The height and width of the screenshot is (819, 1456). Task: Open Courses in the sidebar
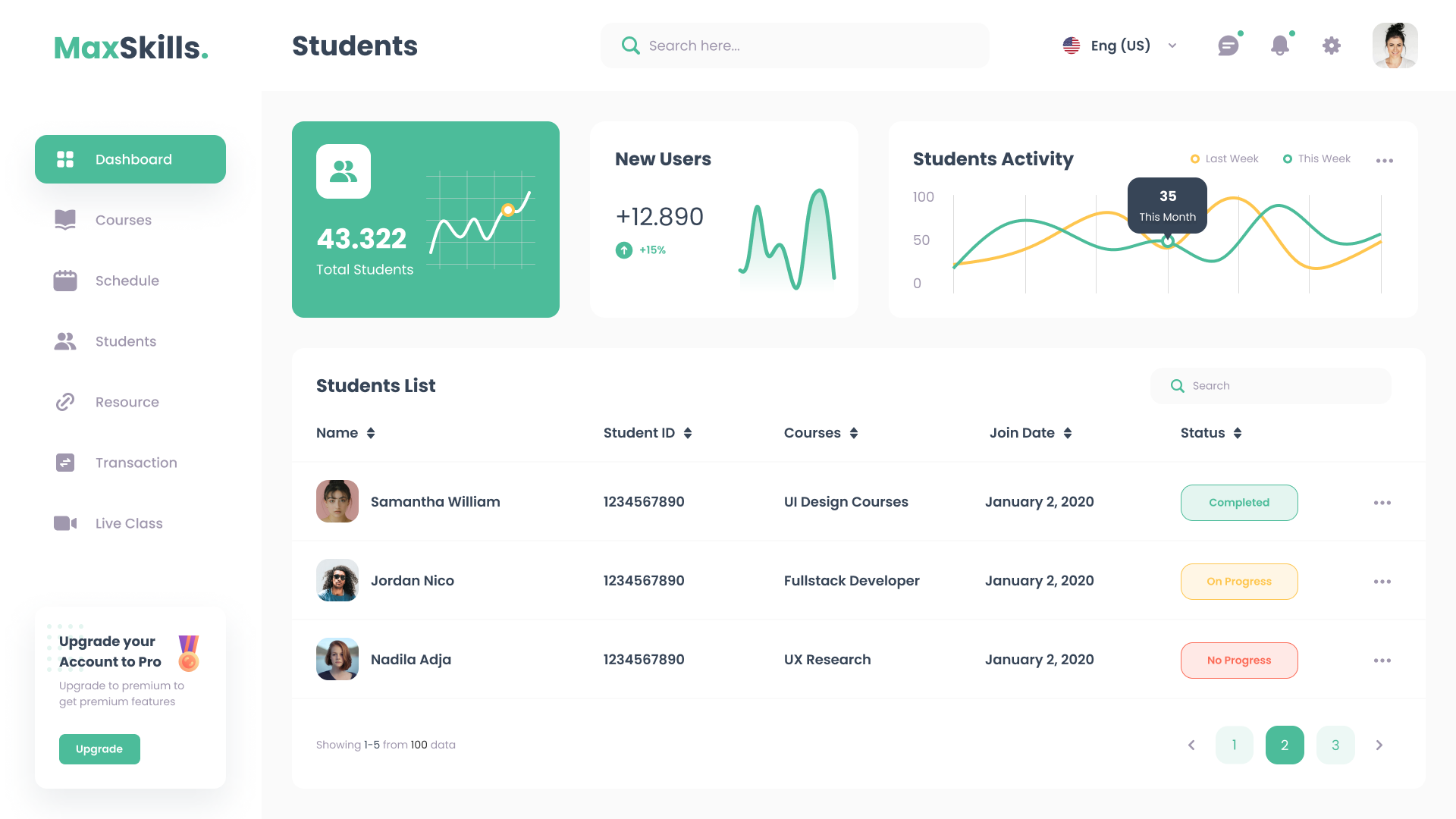[x=123, y=220]
